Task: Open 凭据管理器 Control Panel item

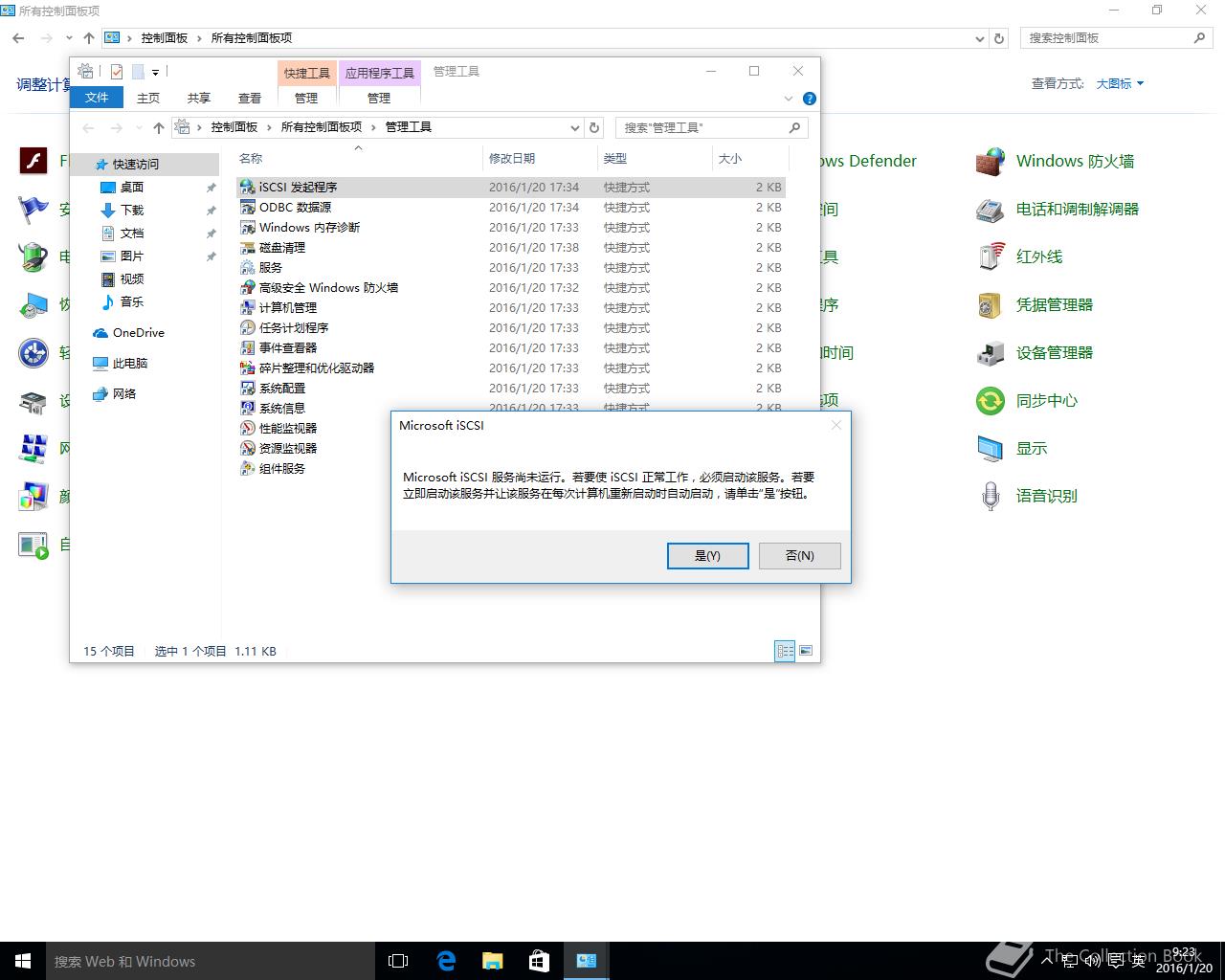Action: click(x=1035, y=304)
